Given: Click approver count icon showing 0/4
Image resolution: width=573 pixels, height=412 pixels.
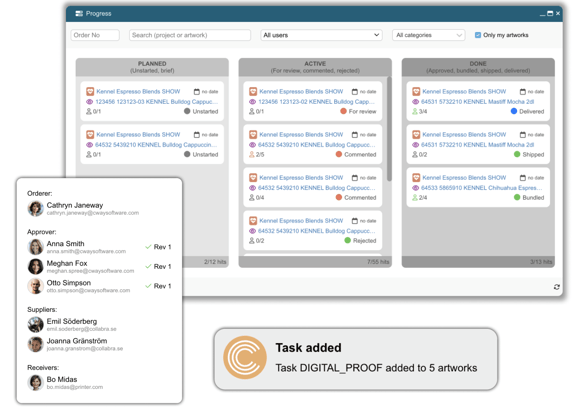Looking at the screenshot, I should [x=252, y=198].
